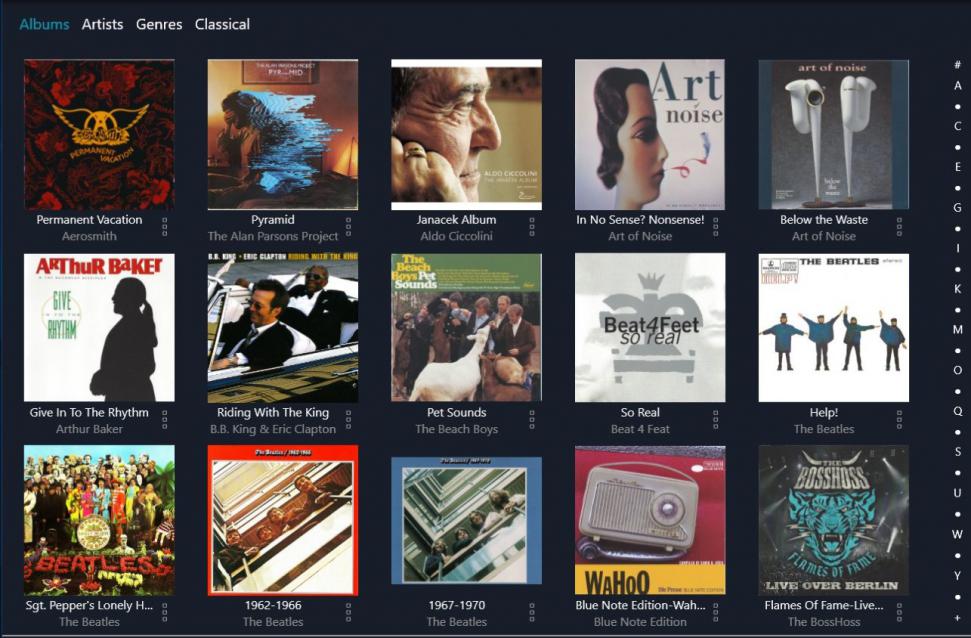Open the options dots for 1962-1966 album
The width and height of the screenshot is (971, 638).
pyautogui.click(x=348, y=612)
